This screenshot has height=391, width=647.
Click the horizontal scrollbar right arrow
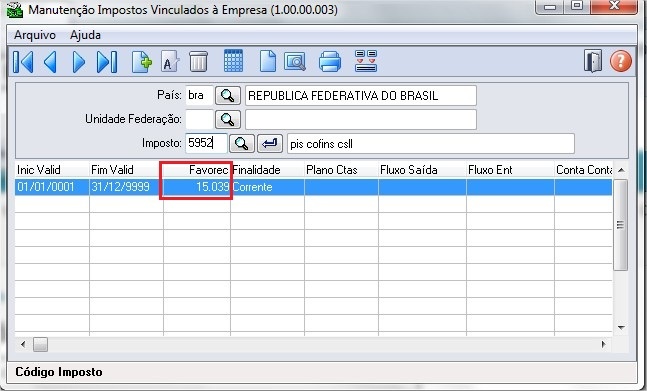pos(604,344)
